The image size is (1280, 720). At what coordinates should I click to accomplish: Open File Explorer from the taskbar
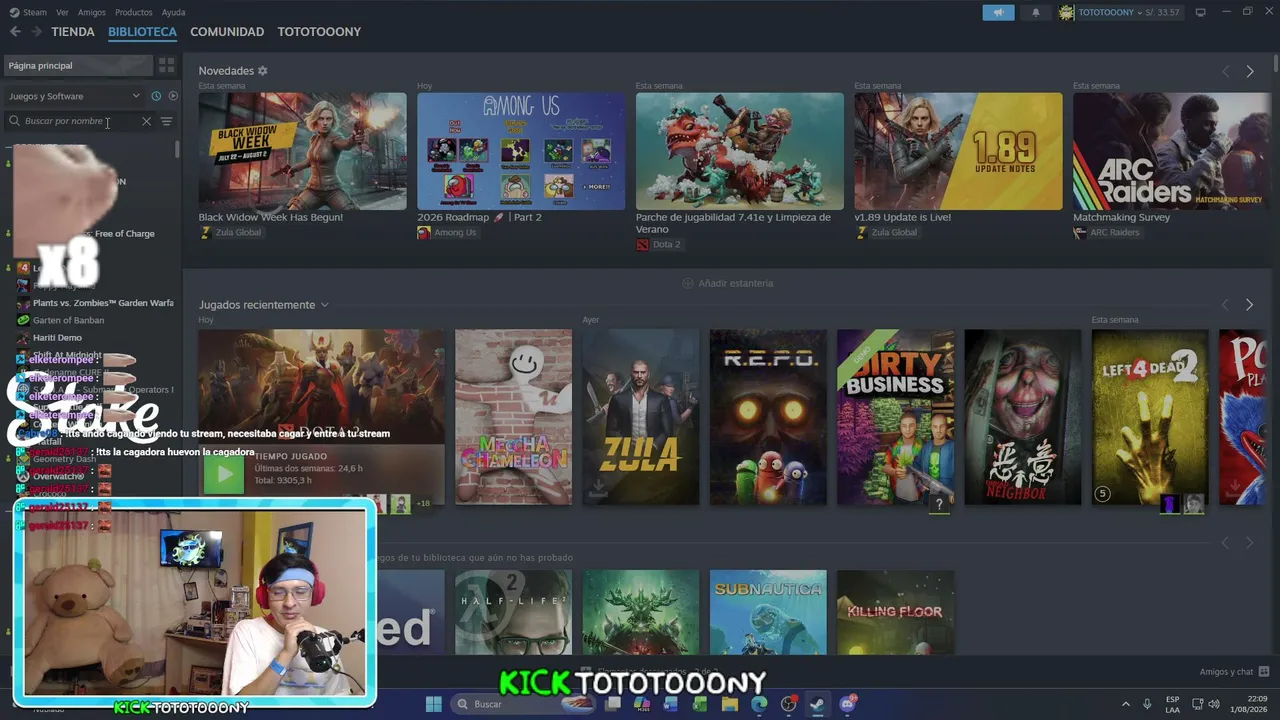pos(730,704)
